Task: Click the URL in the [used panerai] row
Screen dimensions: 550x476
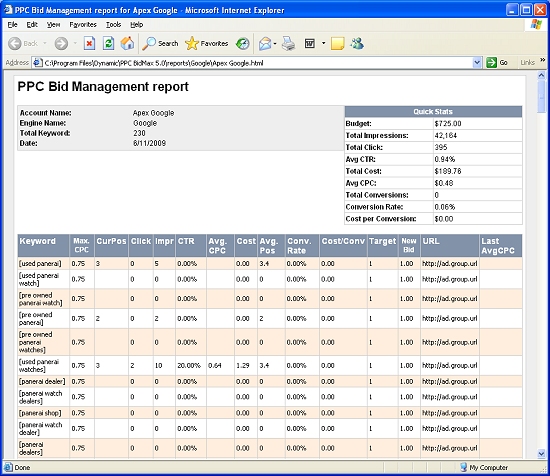Action: pos(450,263)
